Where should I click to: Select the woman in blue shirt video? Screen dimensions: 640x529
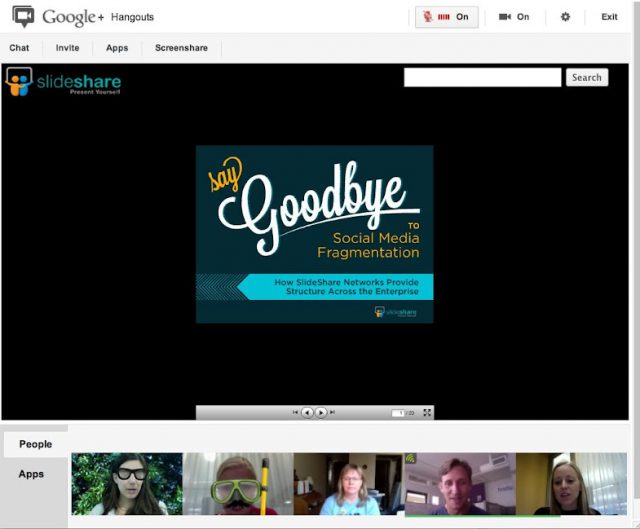pyautogui.click(x=349, y=484)
